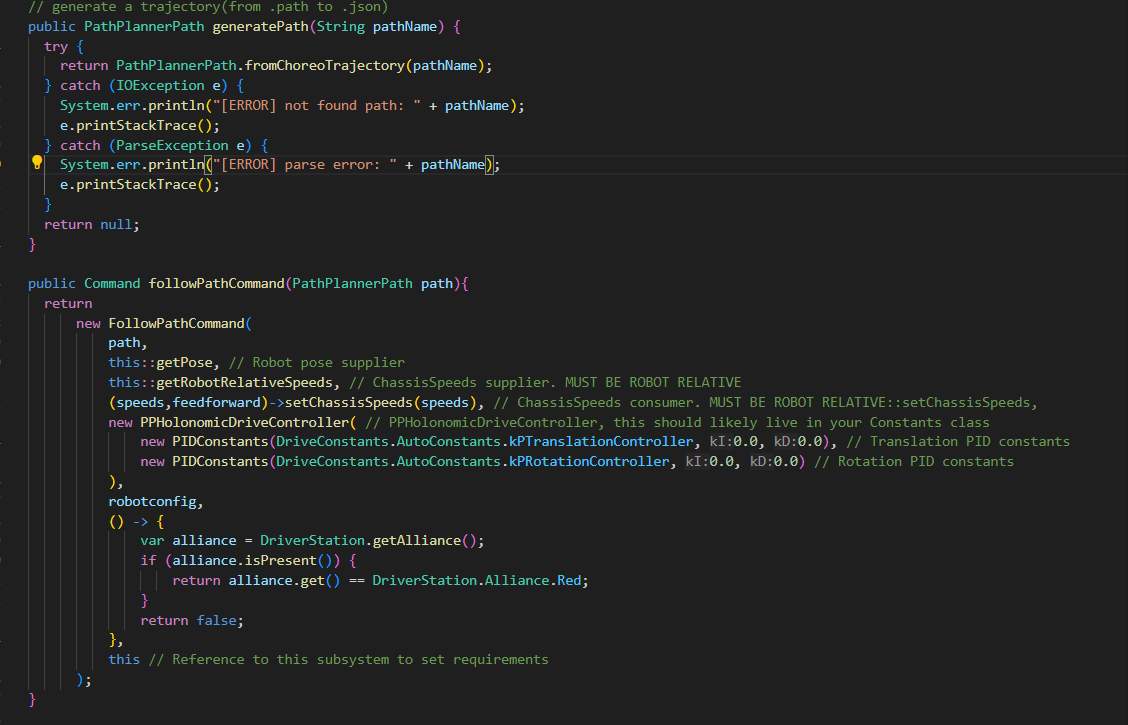Click DriverStation.Alliance.Red constant
Screen dimensions: 1128x725
coord(477,580)
